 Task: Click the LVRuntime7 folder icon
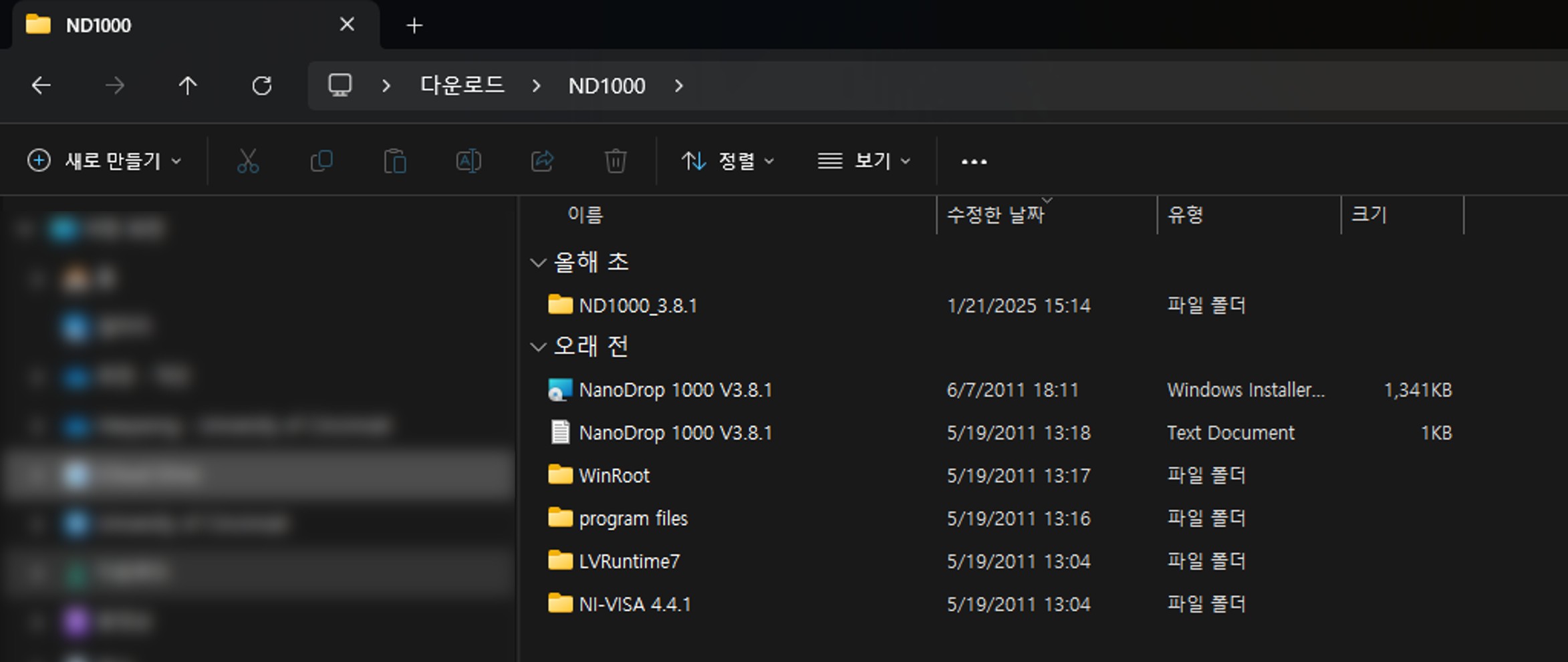click(x=560, y=560)
